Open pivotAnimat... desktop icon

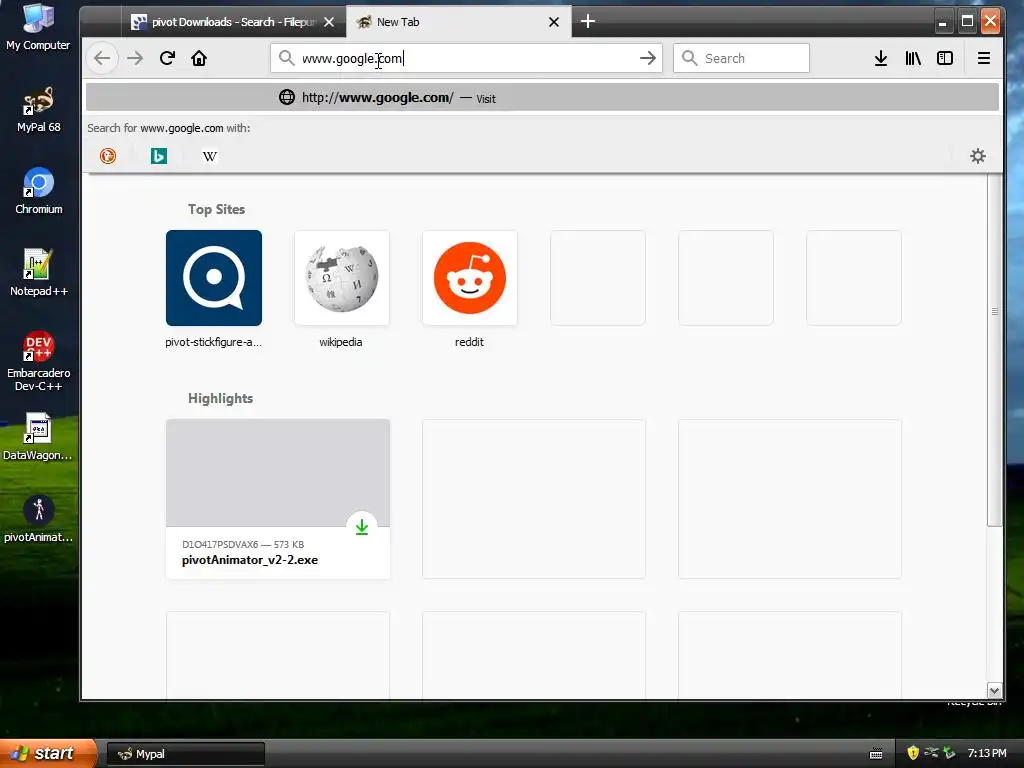pyautogui.click(x=38, y=519)
